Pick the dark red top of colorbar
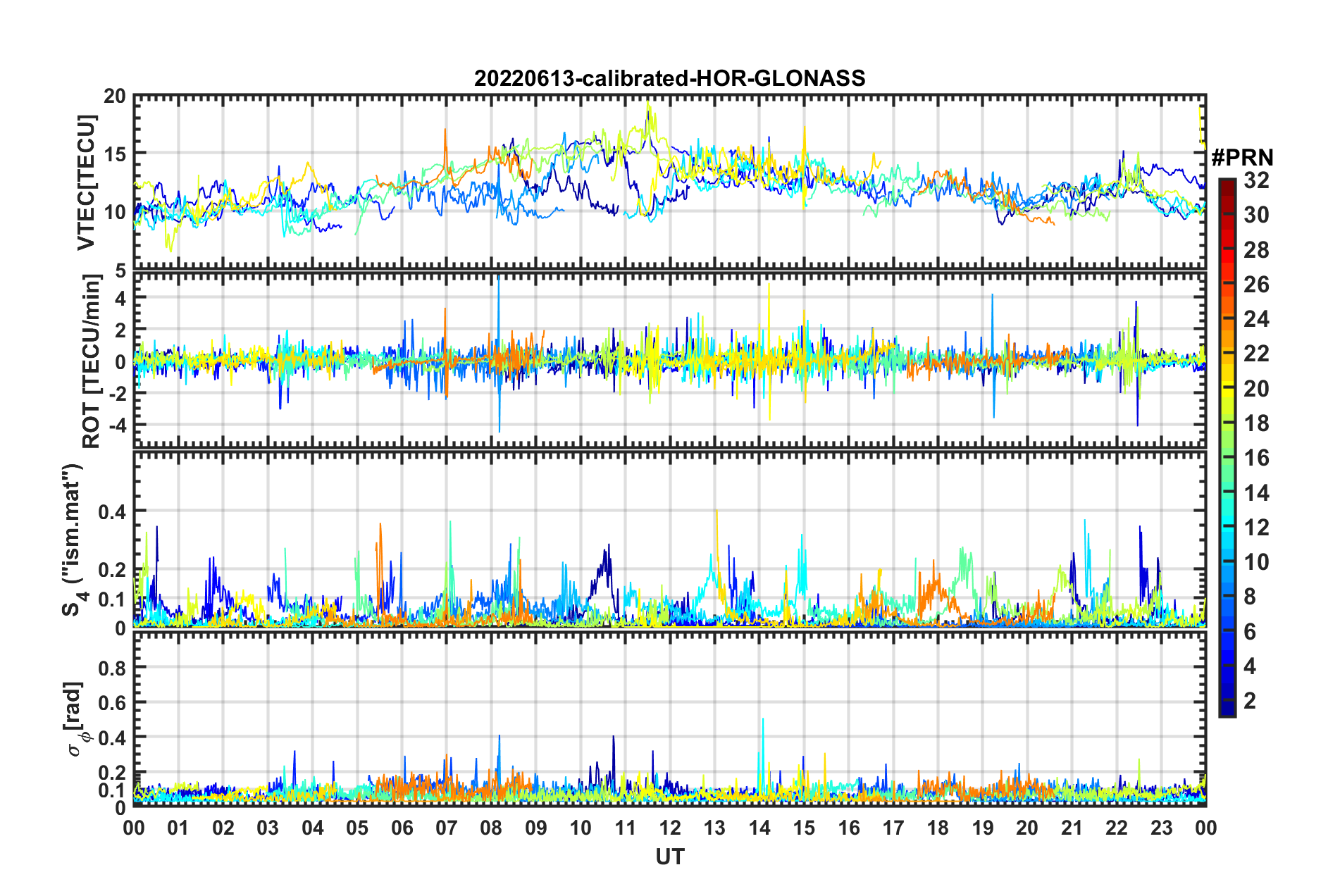The width and height of the screenshot is (1340, 896). click(1227, 183)
